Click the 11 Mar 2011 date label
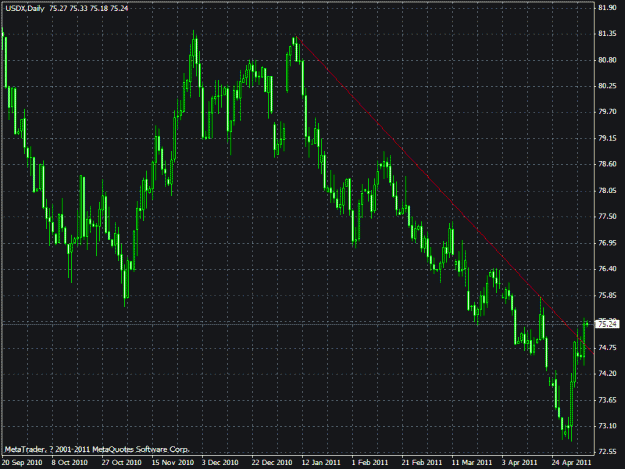 pos(472,462)
